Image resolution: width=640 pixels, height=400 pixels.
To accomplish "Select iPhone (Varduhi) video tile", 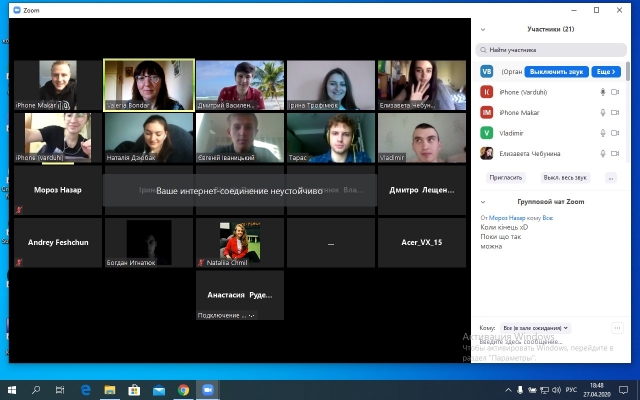I will pyautogui.click(x=58, y=138).
